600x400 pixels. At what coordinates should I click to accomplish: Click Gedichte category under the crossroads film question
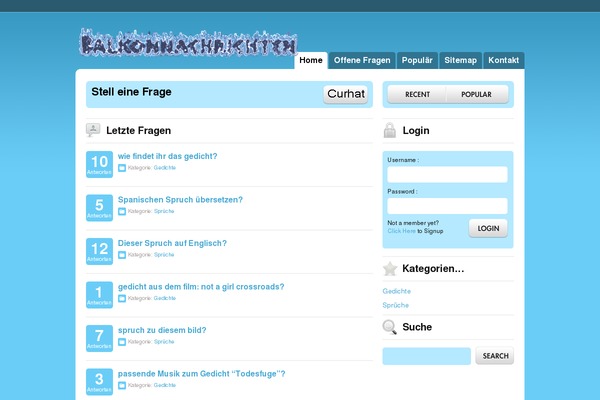[x=165, y=298]
